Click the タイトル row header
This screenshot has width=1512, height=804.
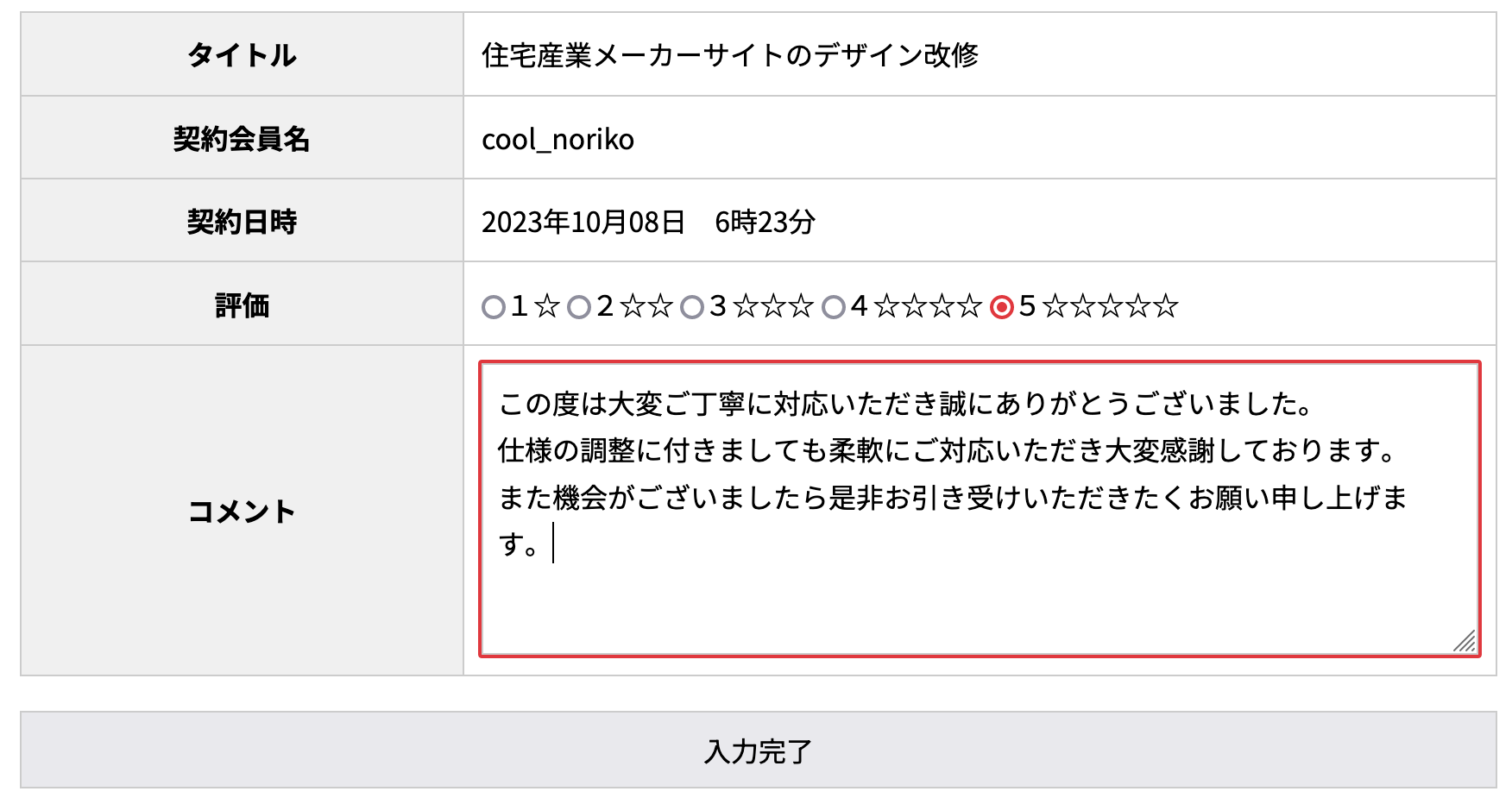click(x=242, y=55)
